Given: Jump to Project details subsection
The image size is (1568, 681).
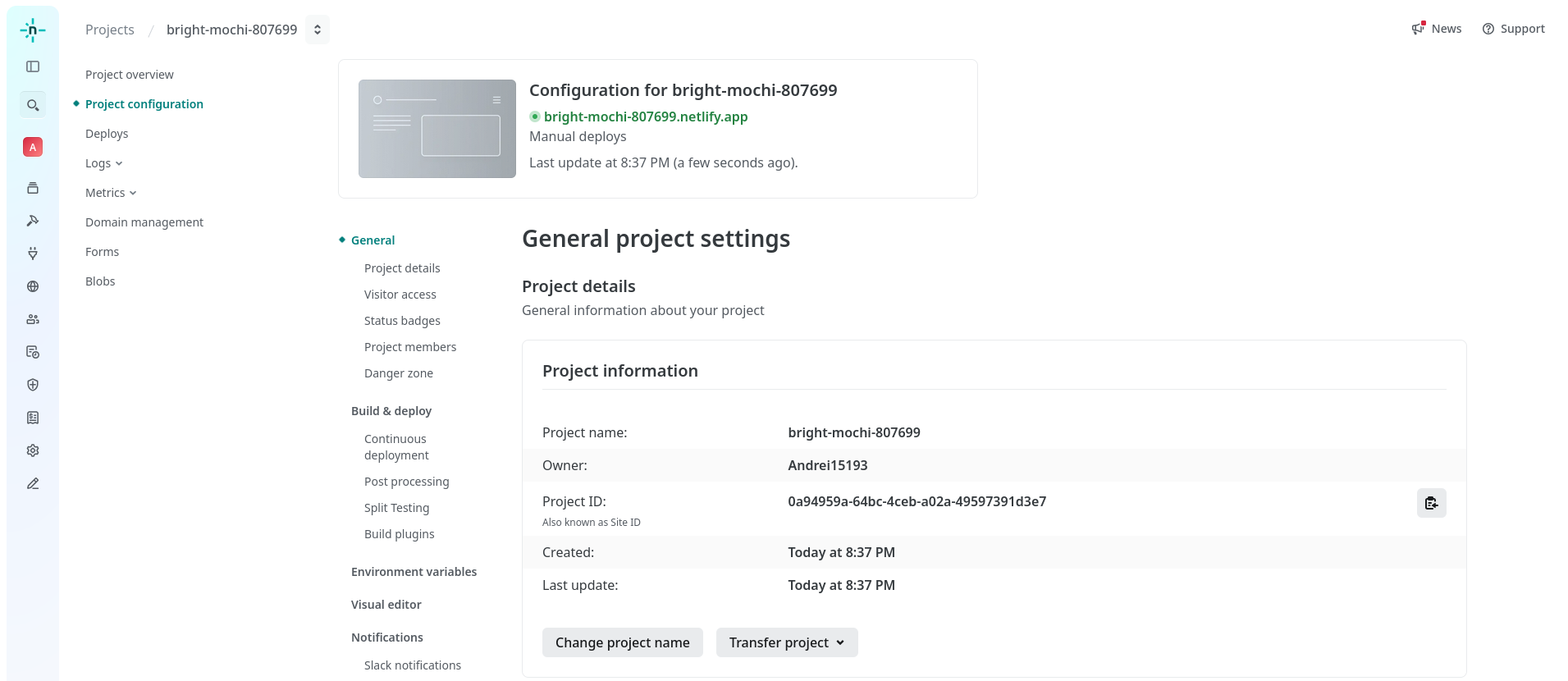Looking at the screenshot, I should [x=402, y=268].
